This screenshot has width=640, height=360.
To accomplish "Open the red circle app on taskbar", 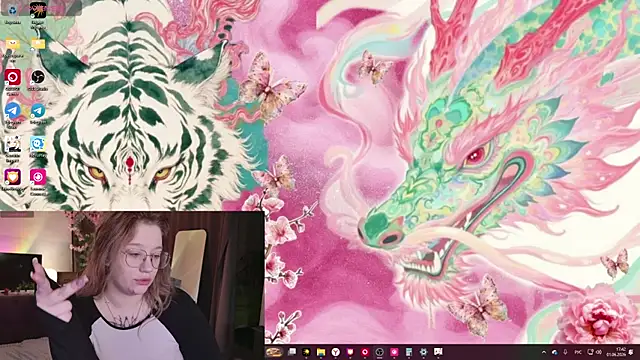I will coord(365,352).
